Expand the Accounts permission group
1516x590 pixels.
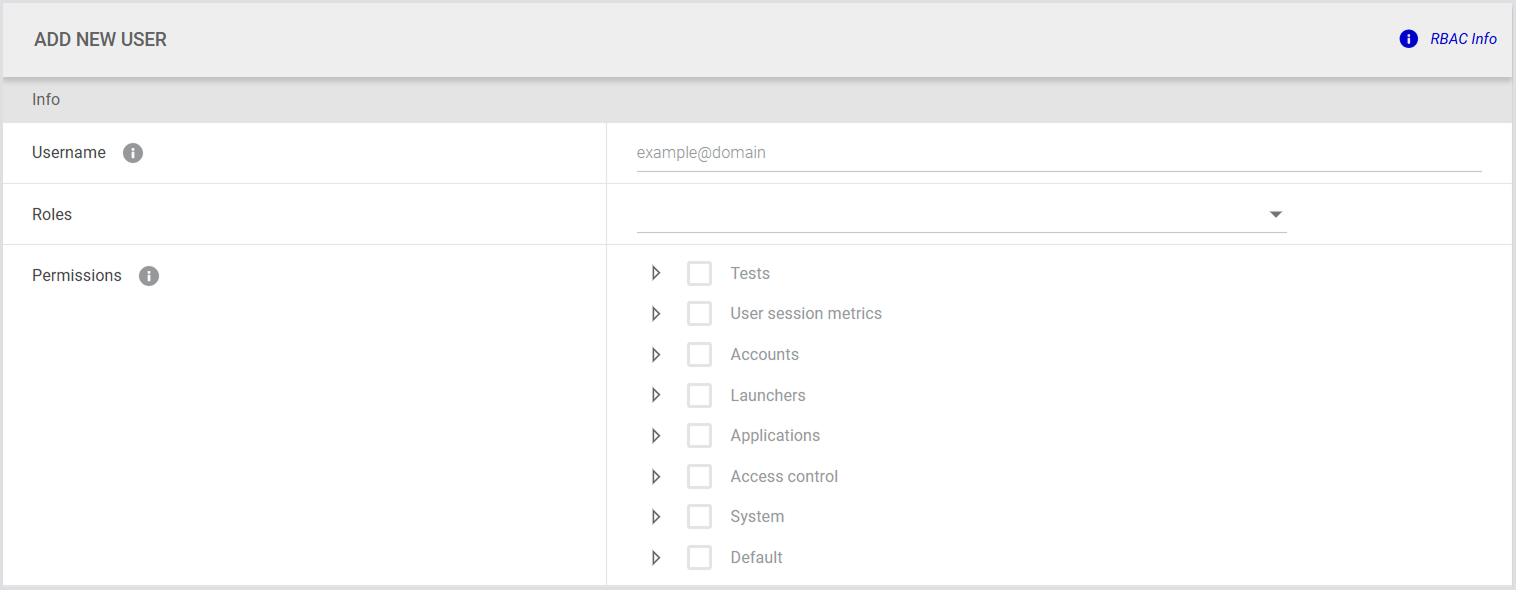[656, 354]
